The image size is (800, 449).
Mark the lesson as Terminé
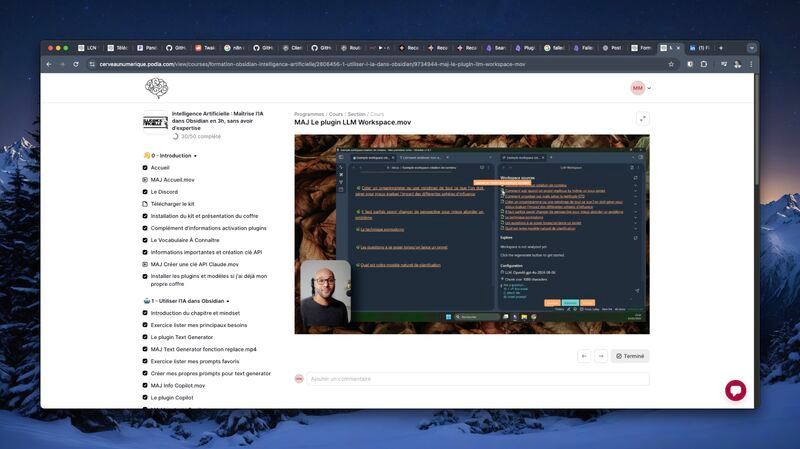[x=630, y=356]
